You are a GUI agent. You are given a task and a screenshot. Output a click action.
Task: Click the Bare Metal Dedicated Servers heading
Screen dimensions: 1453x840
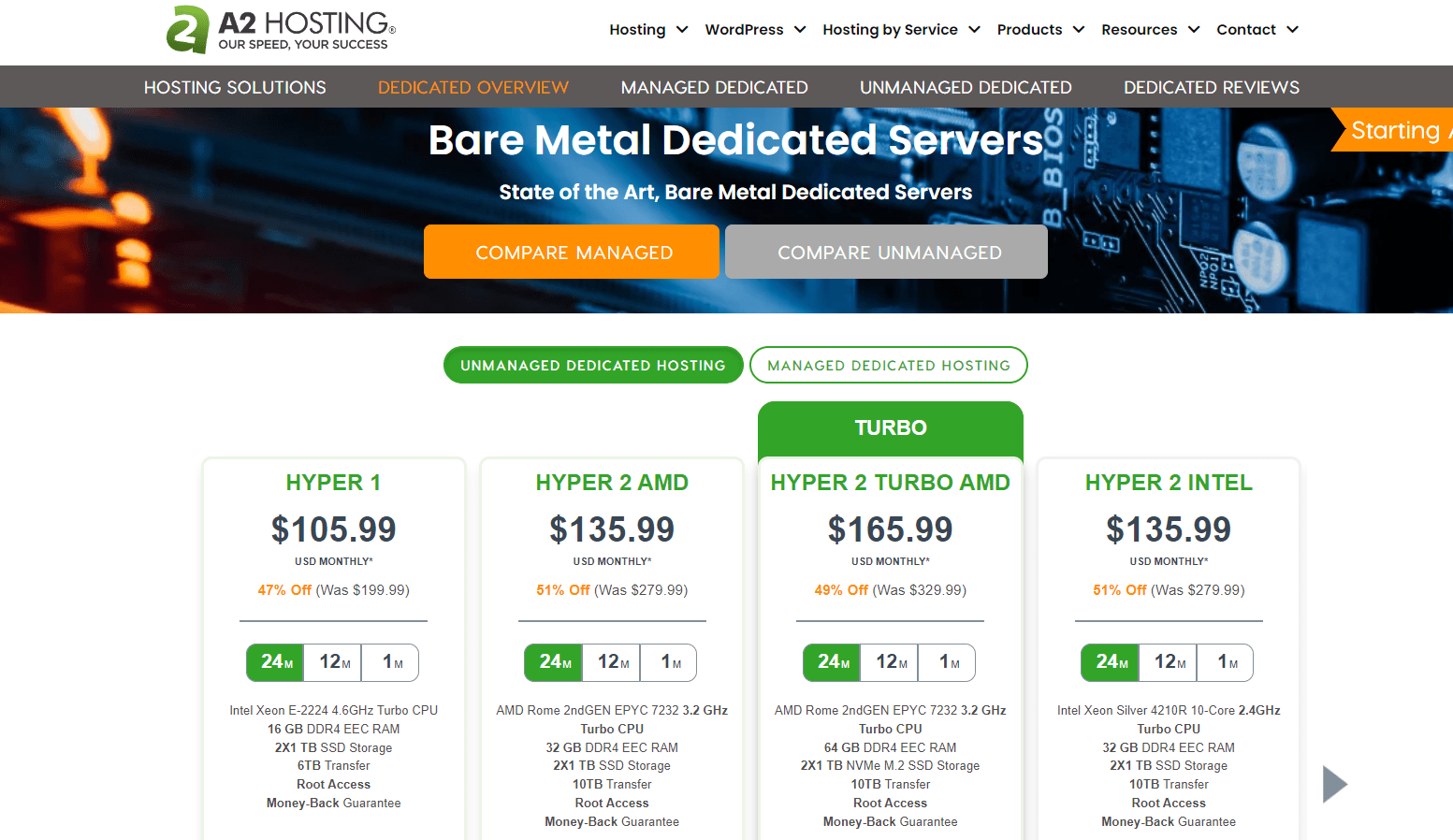pyautogui.click(x=735, y=140)
